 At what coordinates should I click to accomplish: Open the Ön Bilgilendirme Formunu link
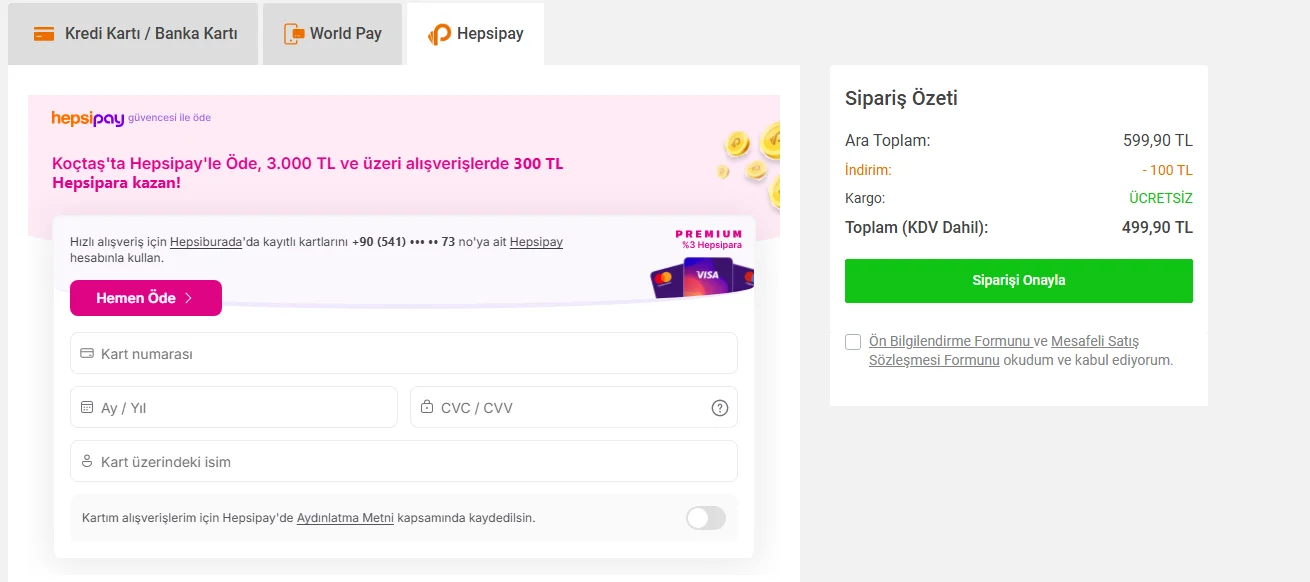(x=949, y=342)
